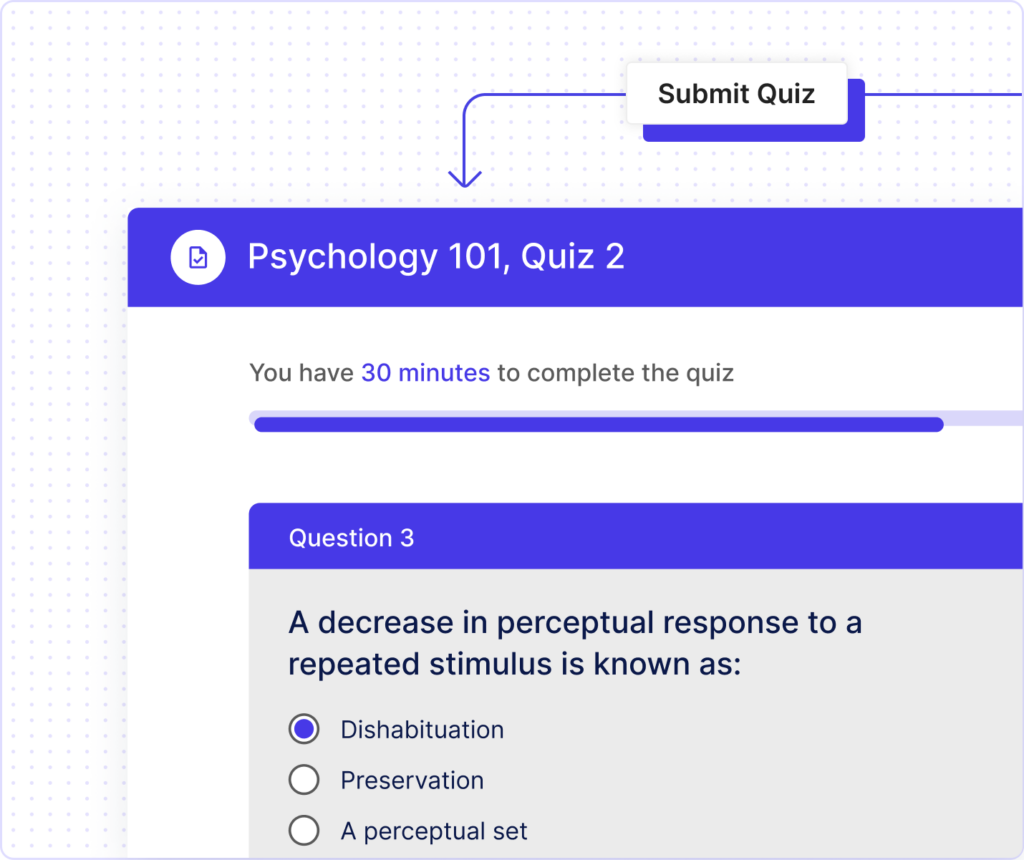Click the 'Psychology 101, Quiz 2' title

coord(436,257)
